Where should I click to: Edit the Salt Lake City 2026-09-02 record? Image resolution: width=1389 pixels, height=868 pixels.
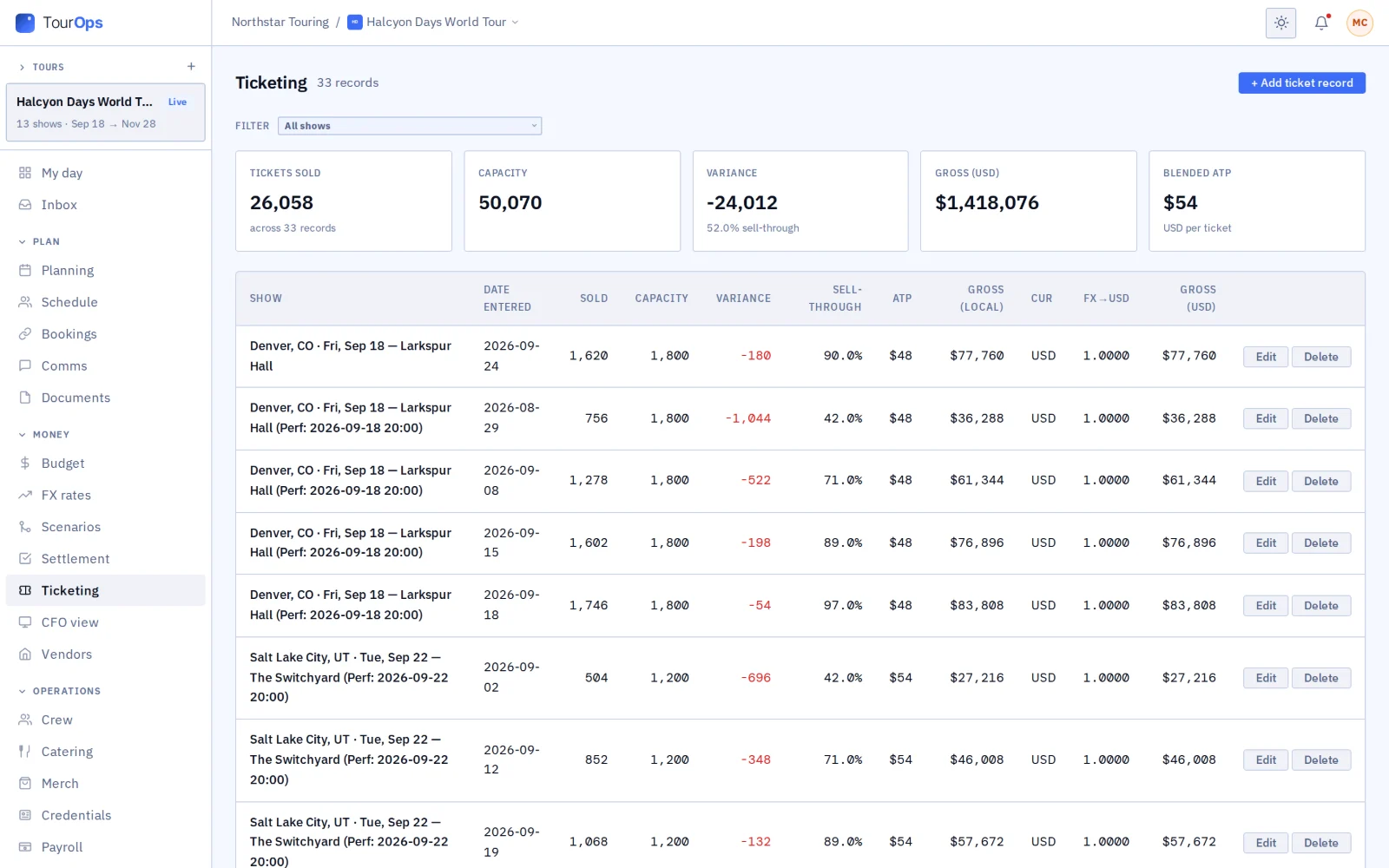click(x=1266, y=678)
